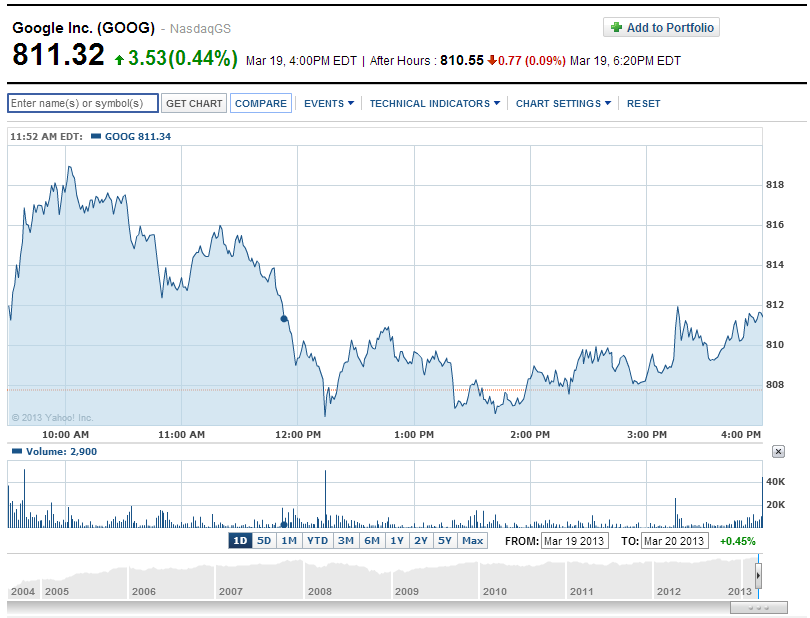The height and width of the screenshot is (618, 810).
Task: Click the 12:00 PM axis label
Action: point(298,435)
